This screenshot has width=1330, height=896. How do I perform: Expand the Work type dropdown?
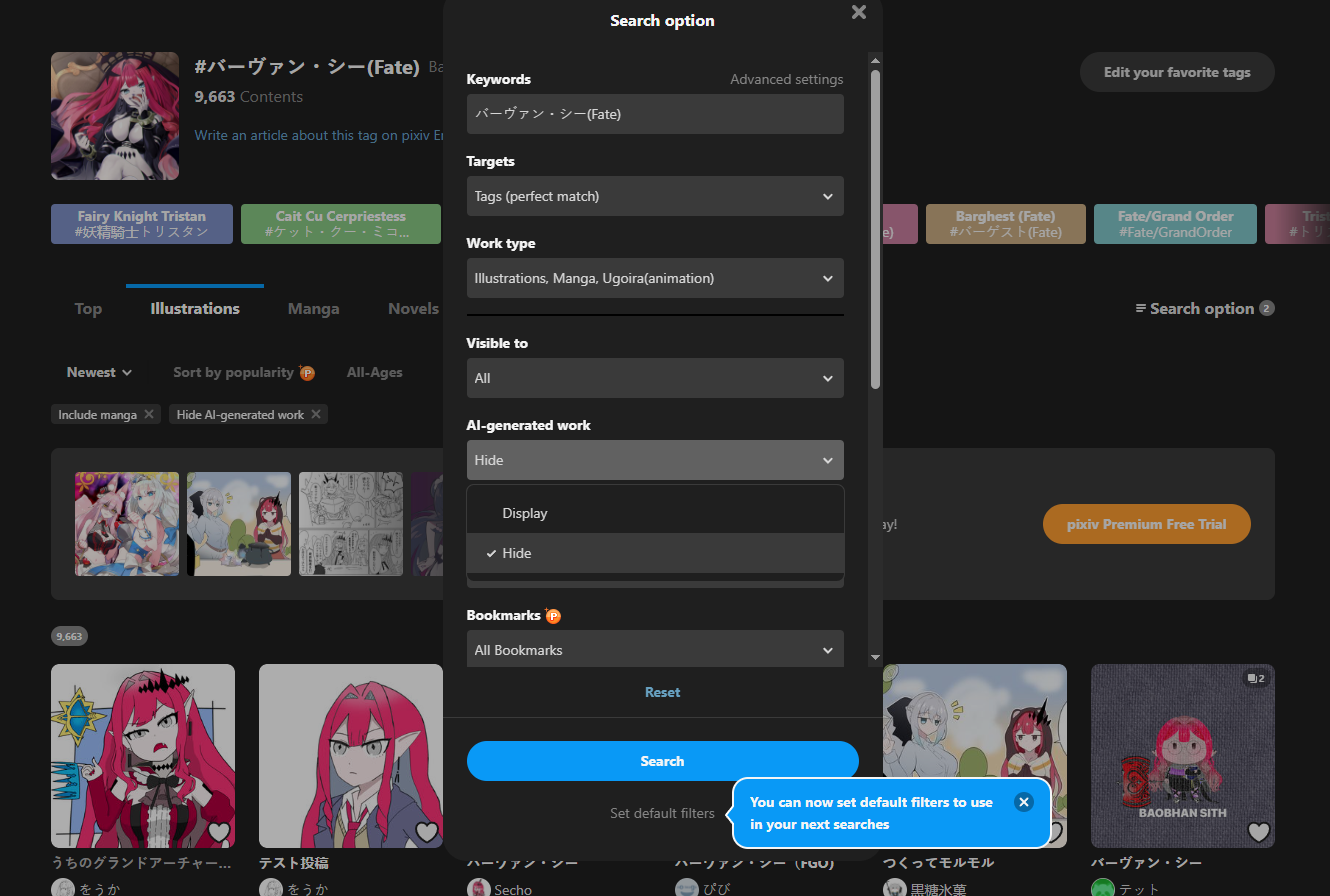(655, 278)
